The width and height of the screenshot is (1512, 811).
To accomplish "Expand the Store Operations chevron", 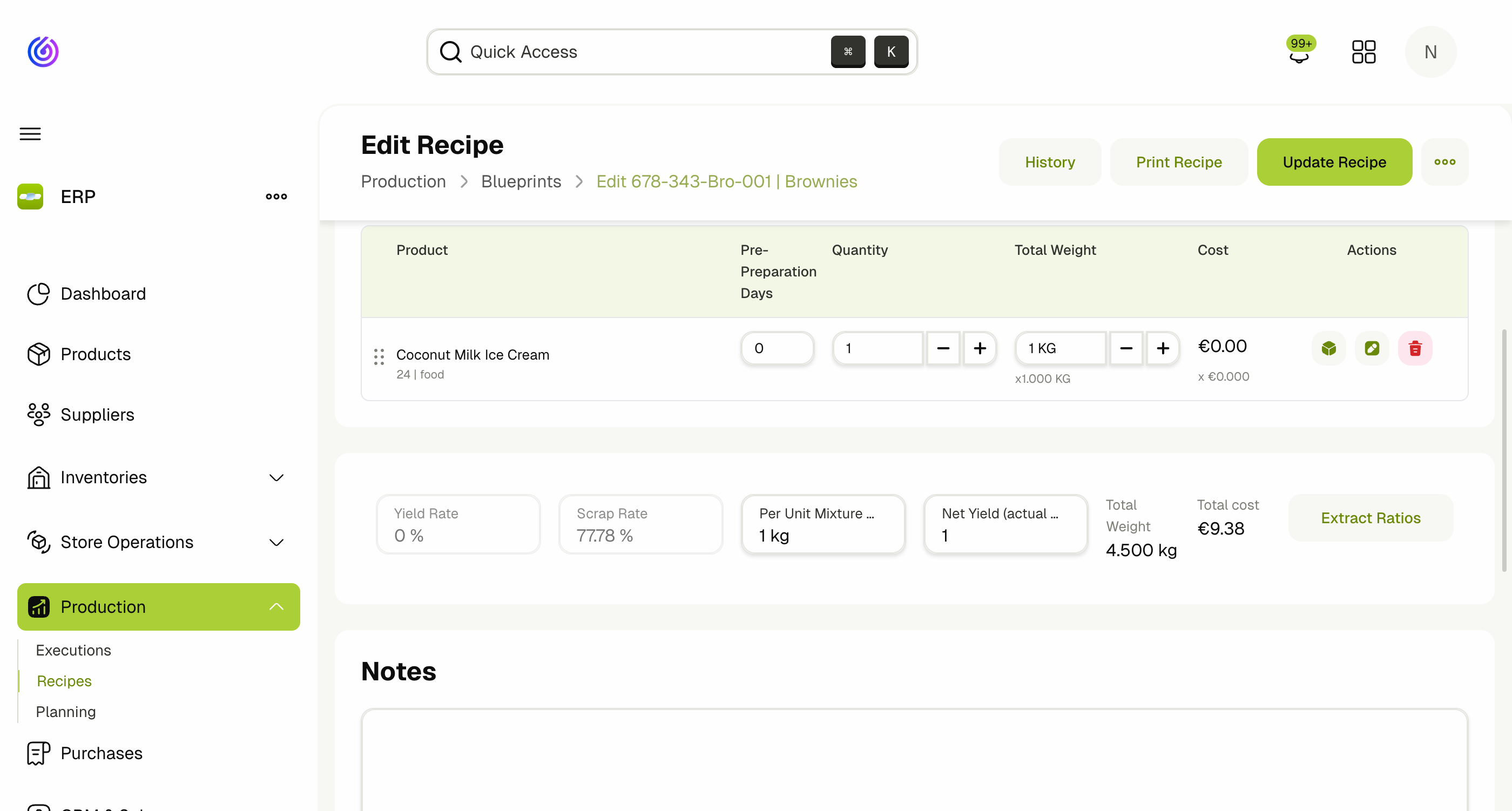I will point(276,542).
